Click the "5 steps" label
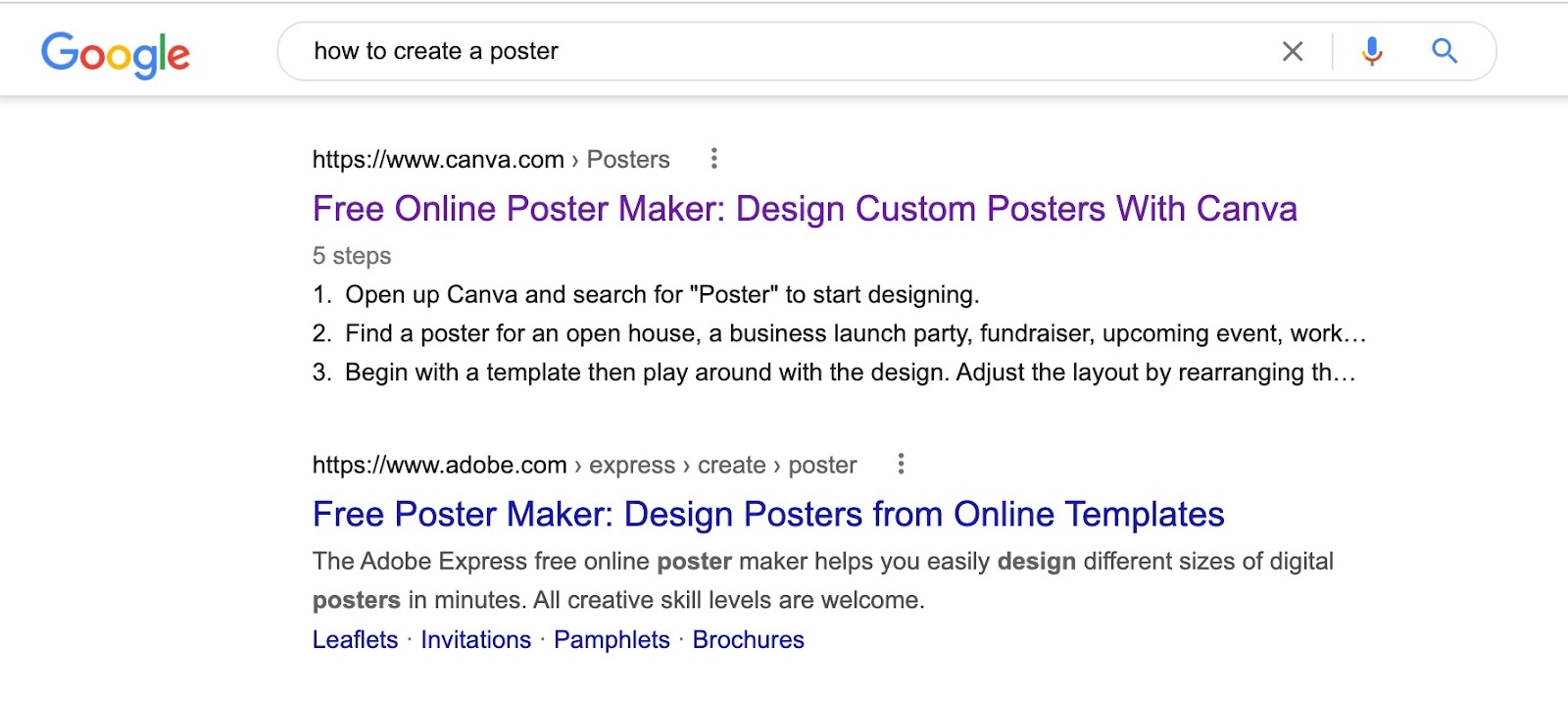This screenshot has width=1568, height=701. tap(352, 256)
